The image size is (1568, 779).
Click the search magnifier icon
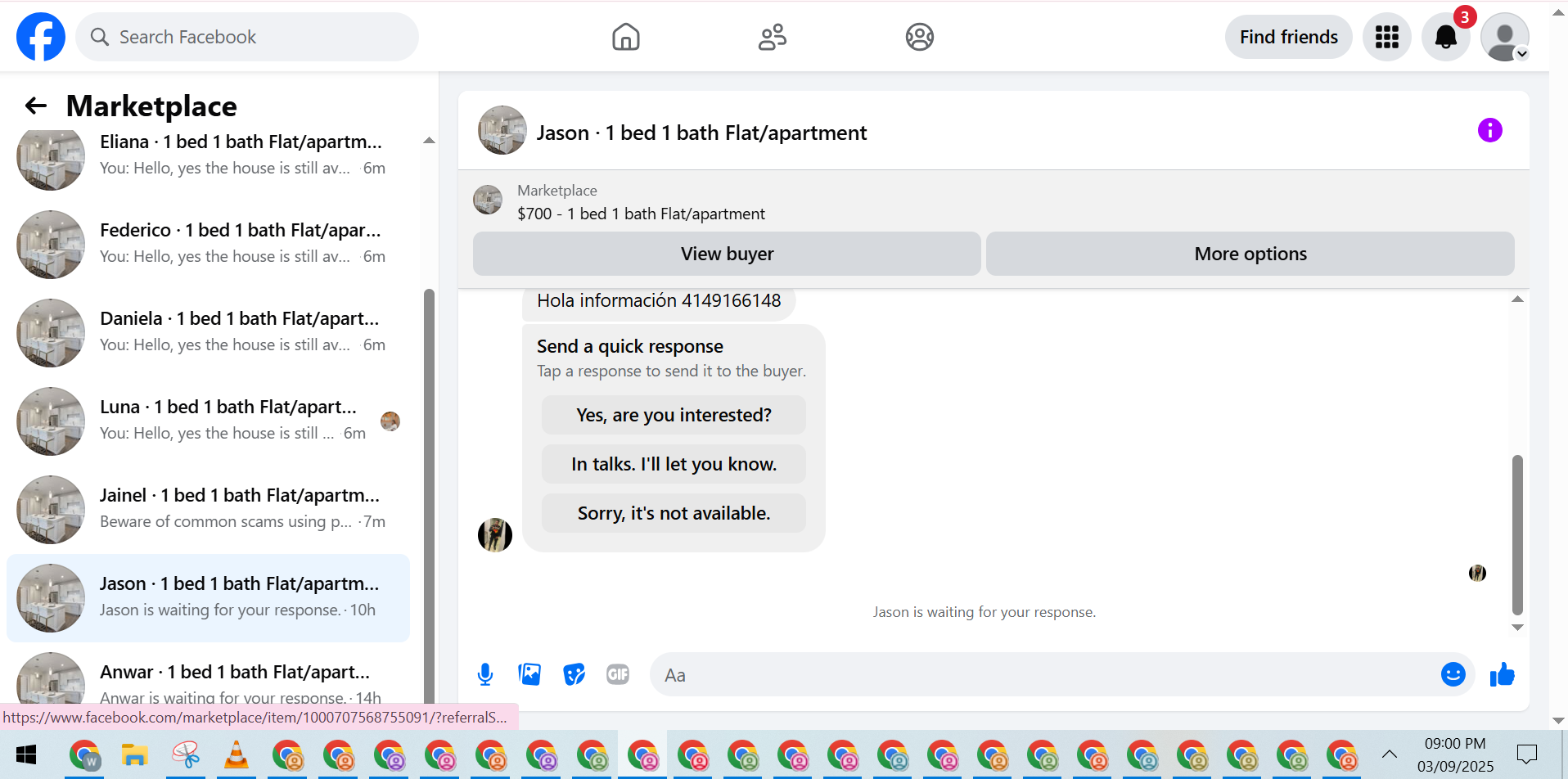100,37
